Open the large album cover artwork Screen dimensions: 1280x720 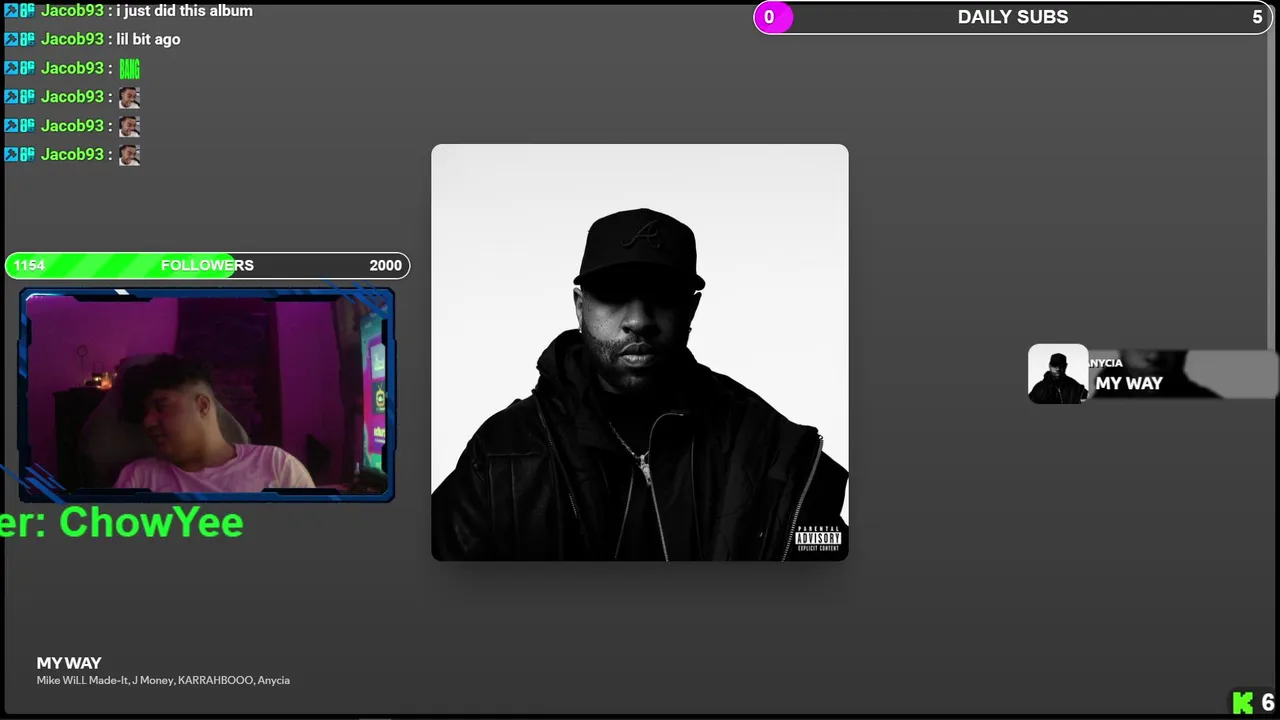tap(640, 352)
